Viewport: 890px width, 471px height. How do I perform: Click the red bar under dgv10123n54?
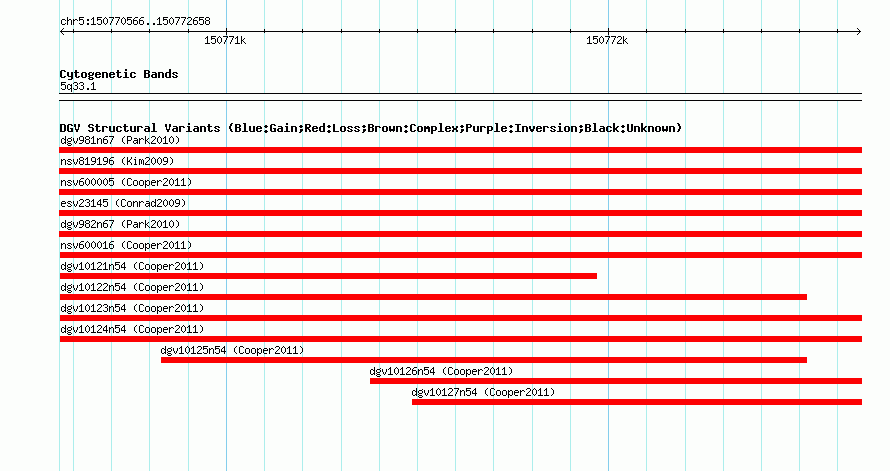tap(460, 318)
